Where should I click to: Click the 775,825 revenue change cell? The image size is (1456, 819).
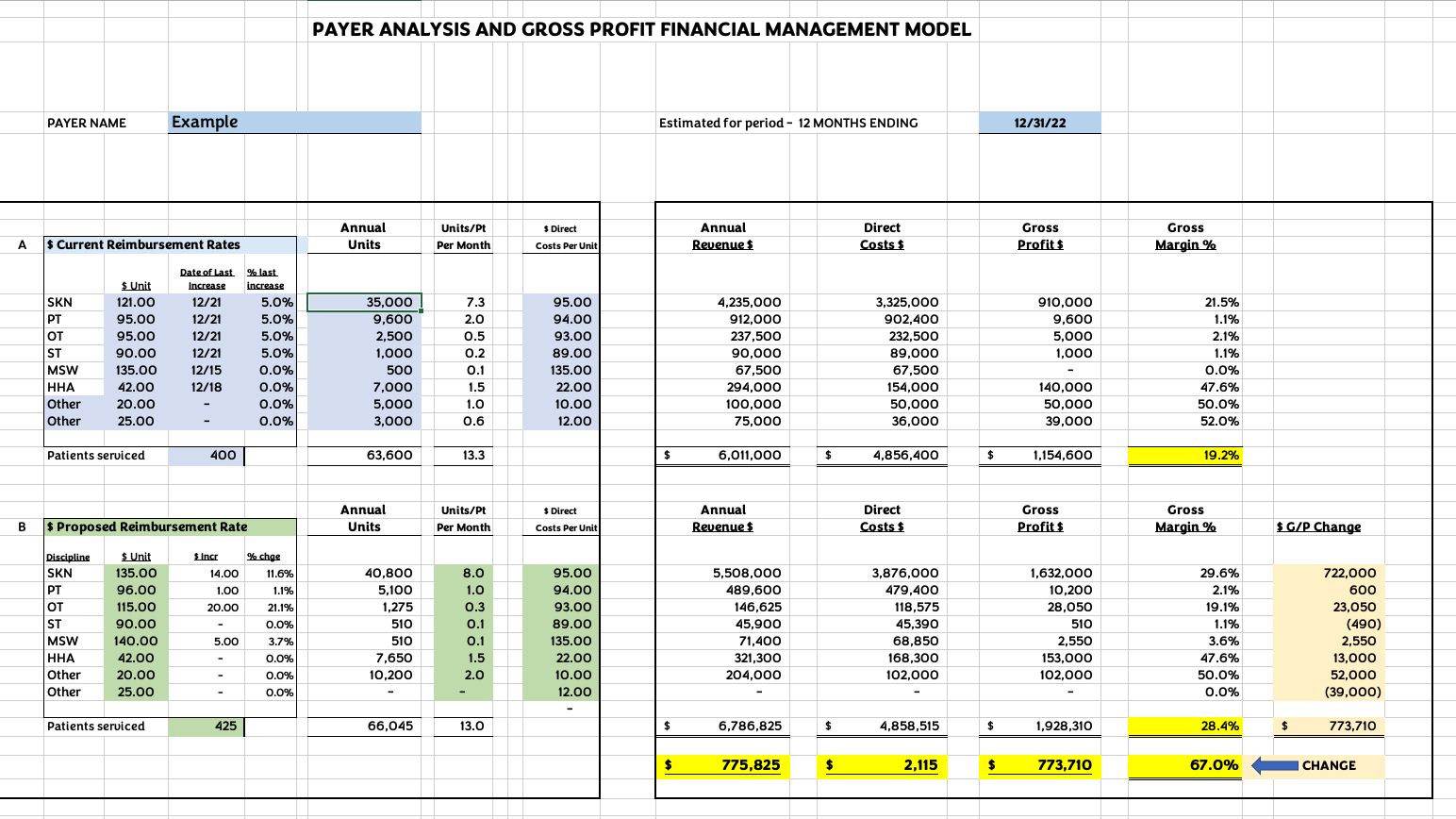[722, 765]
